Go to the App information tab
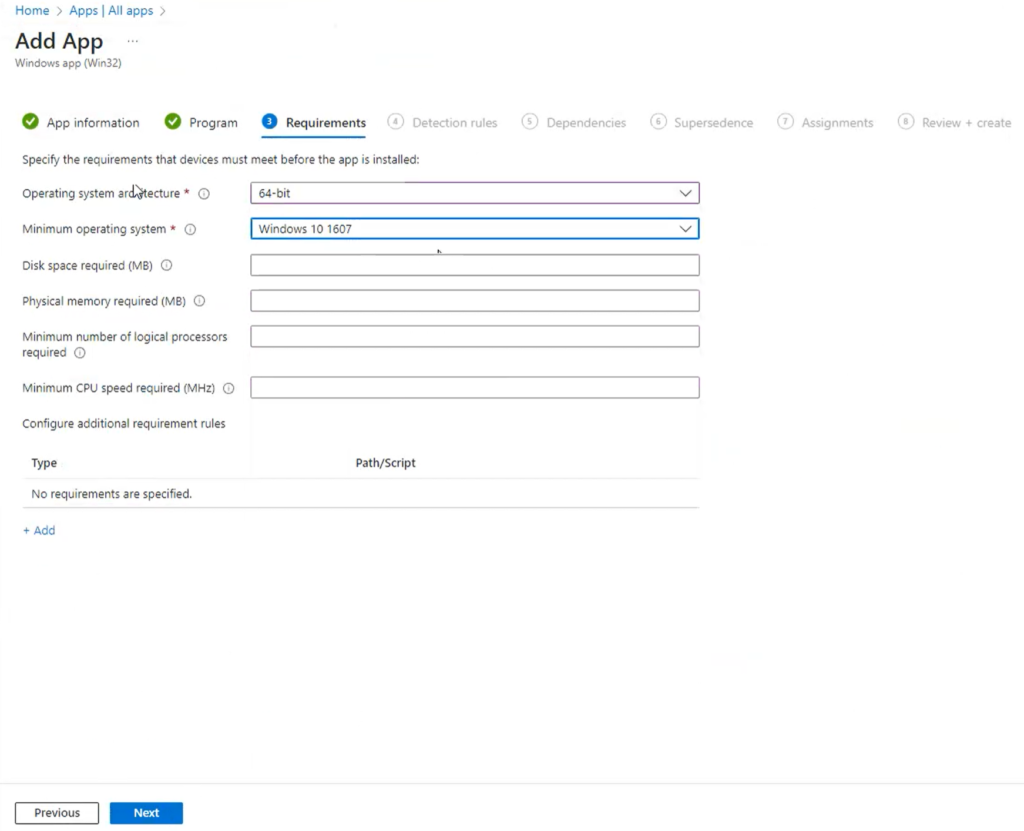1024x831 pixels. coord(91,121)
